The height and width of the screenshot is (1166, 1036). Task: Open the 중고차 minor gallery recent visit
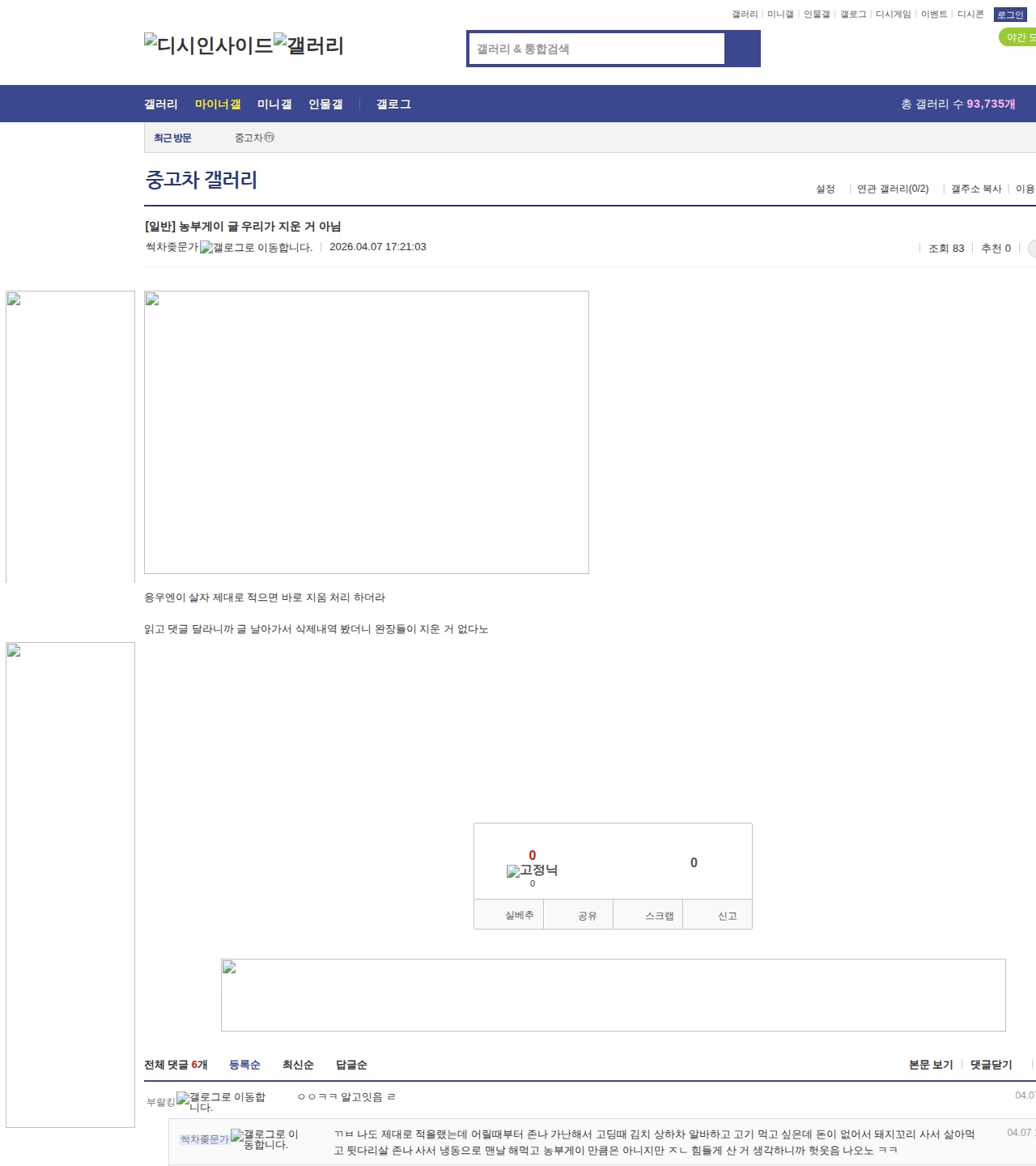[253, 138]
